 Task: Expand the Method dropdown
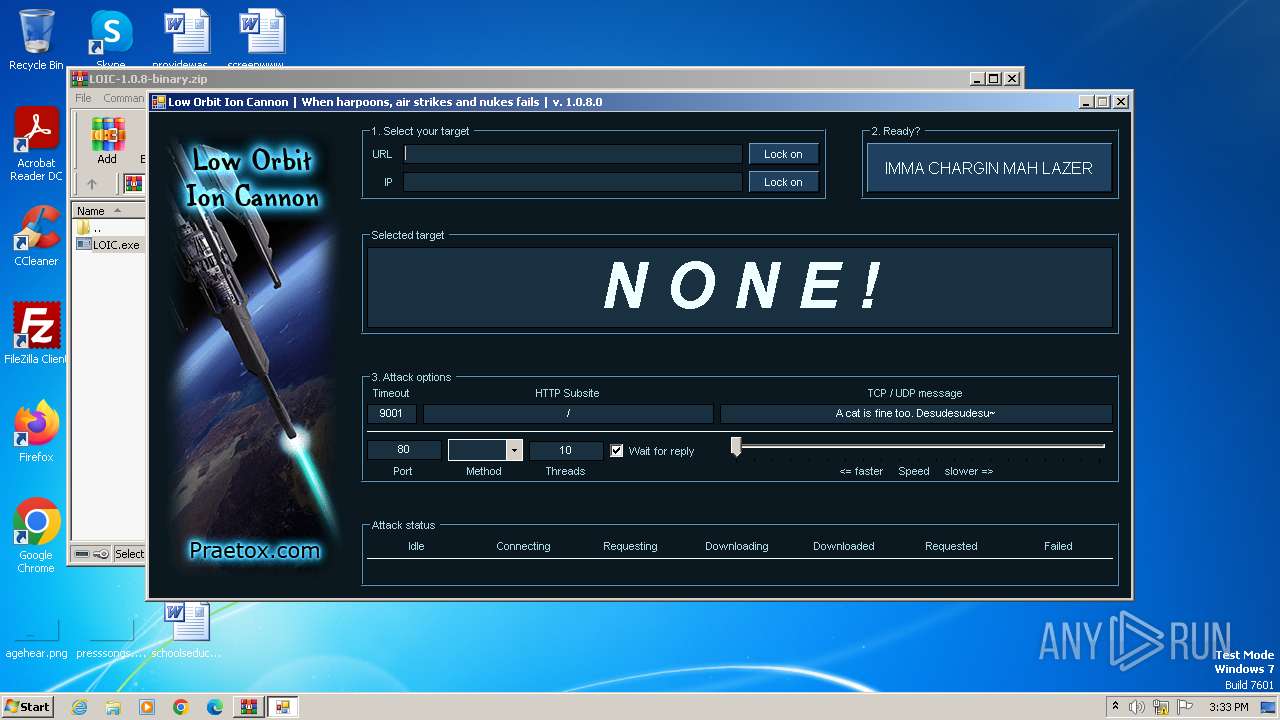coord(514,450)
